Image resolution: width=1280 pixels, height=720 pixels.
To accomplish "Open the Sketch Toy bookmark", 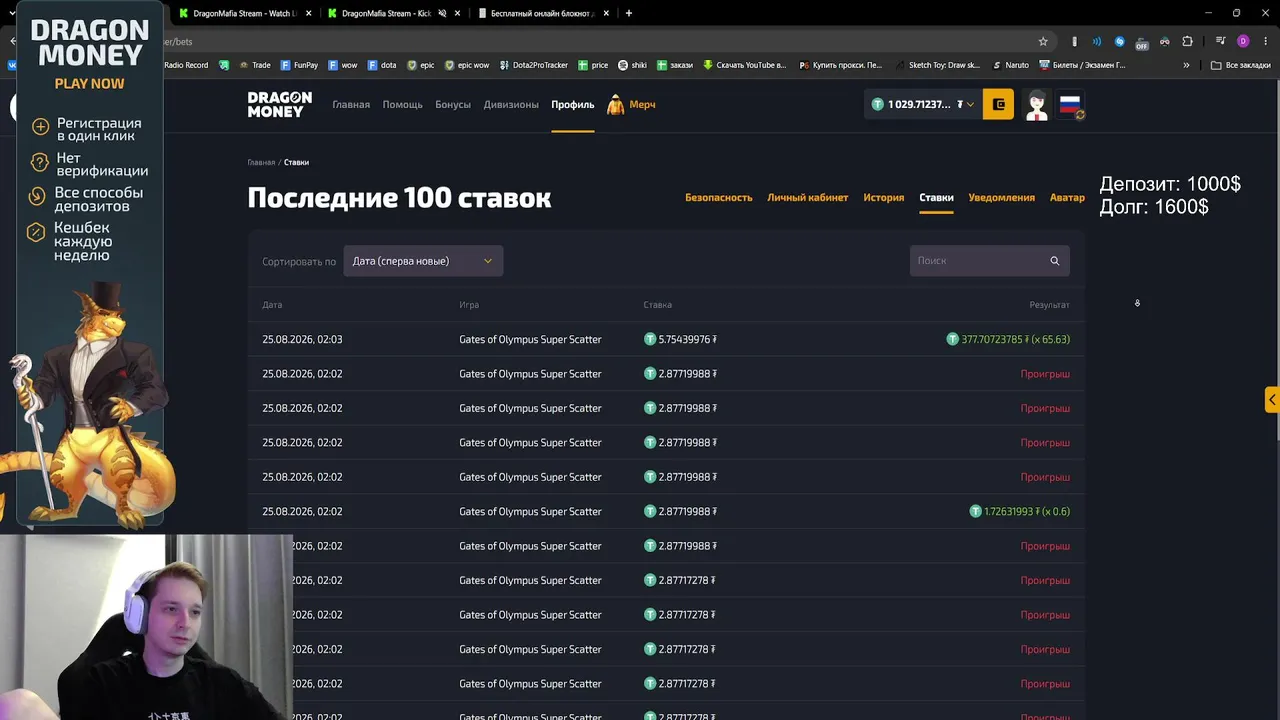I will point(938,65).
